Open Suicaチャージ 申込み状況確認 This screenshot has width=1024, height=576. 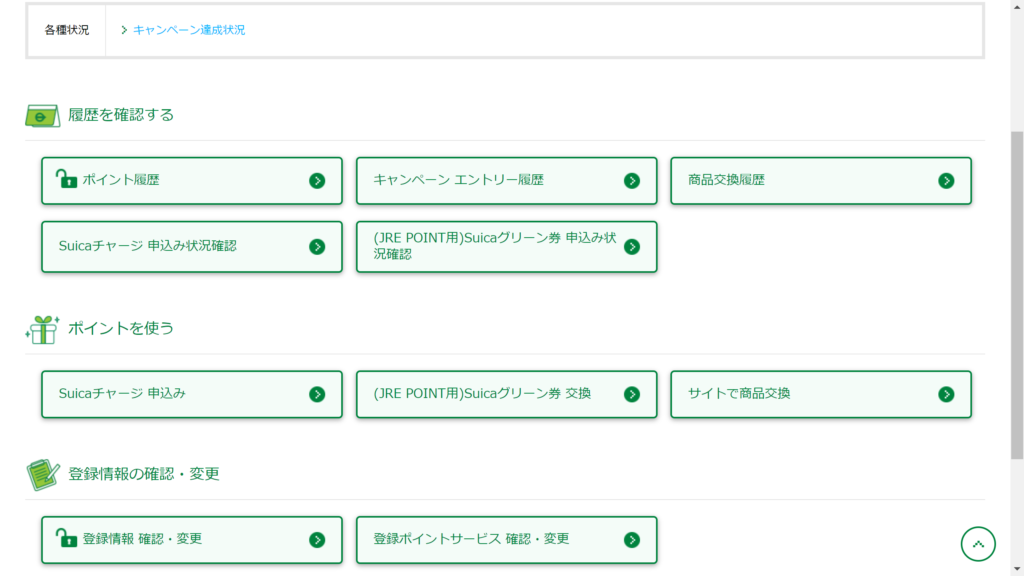[x=192, y=247]
